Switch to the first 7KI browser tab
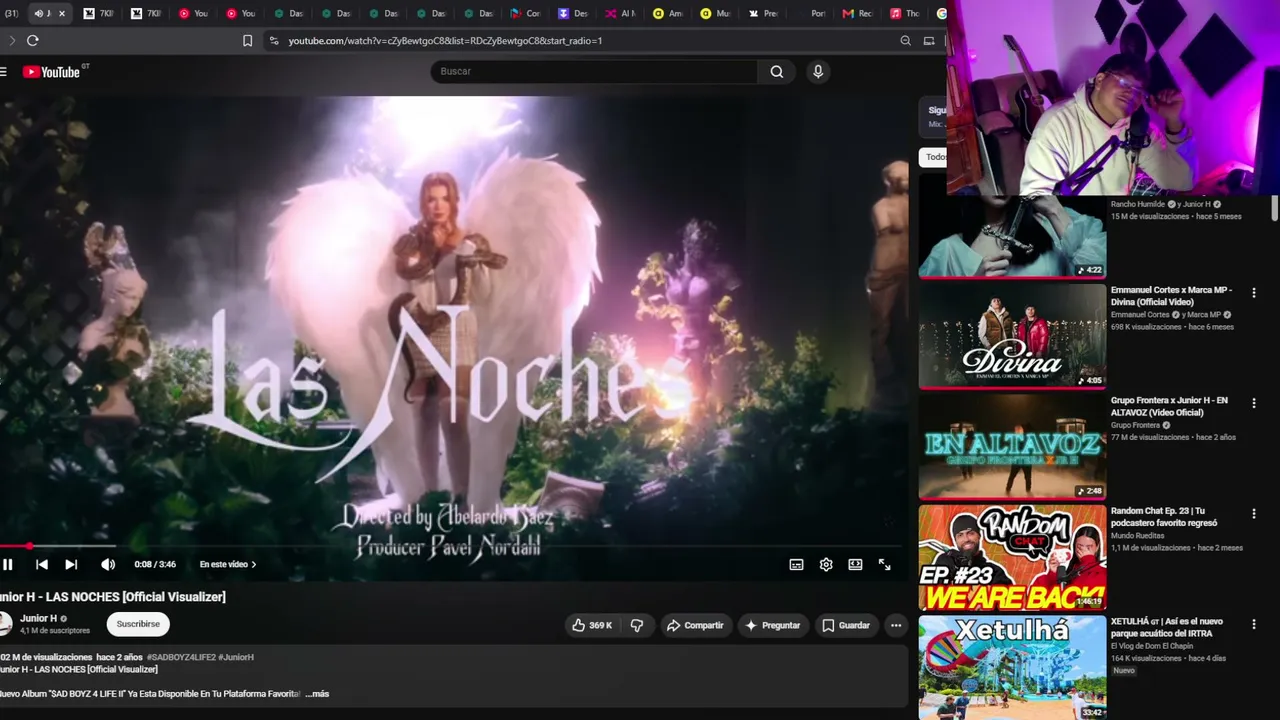Viewport: 1280px width, 720px height. point(99,14)
